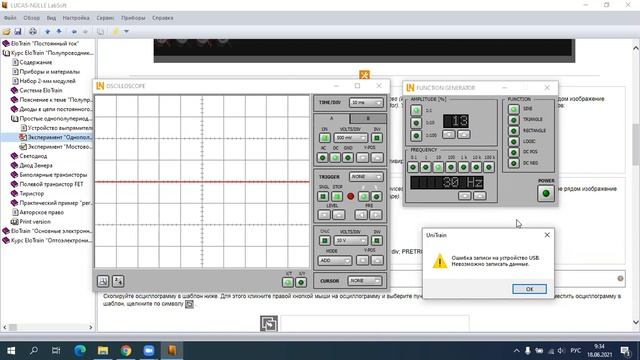The height and width of the screenshot is (360, 640).
Task: Increase CALC Y-POS position
Action: 377,260
